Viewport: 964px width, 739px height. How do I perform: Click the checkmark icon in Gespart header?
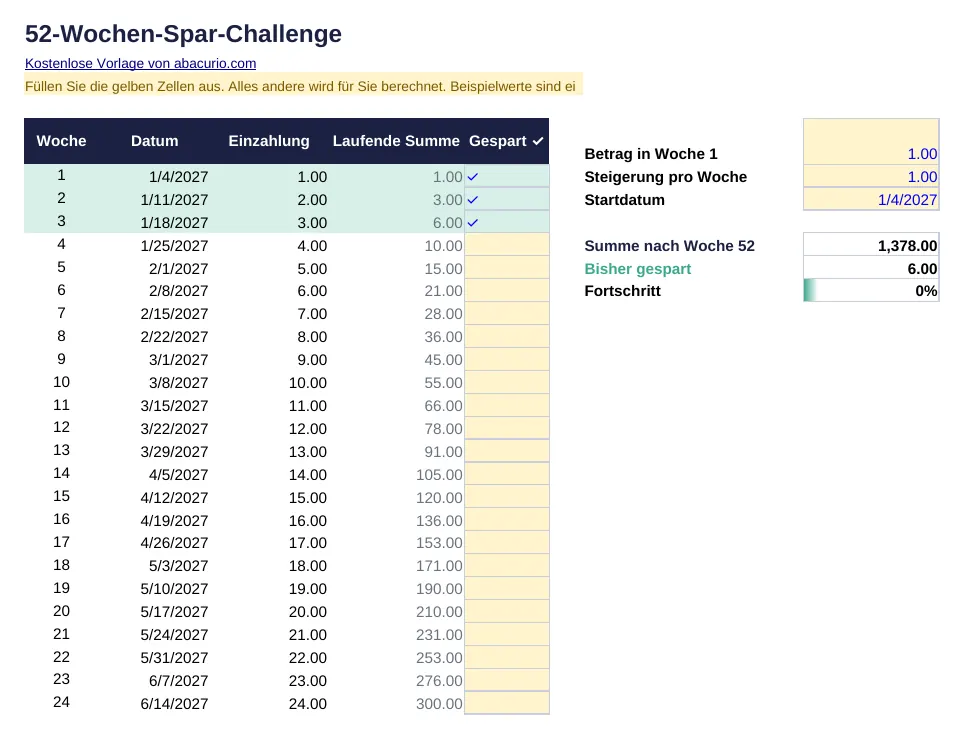[538, 141]
